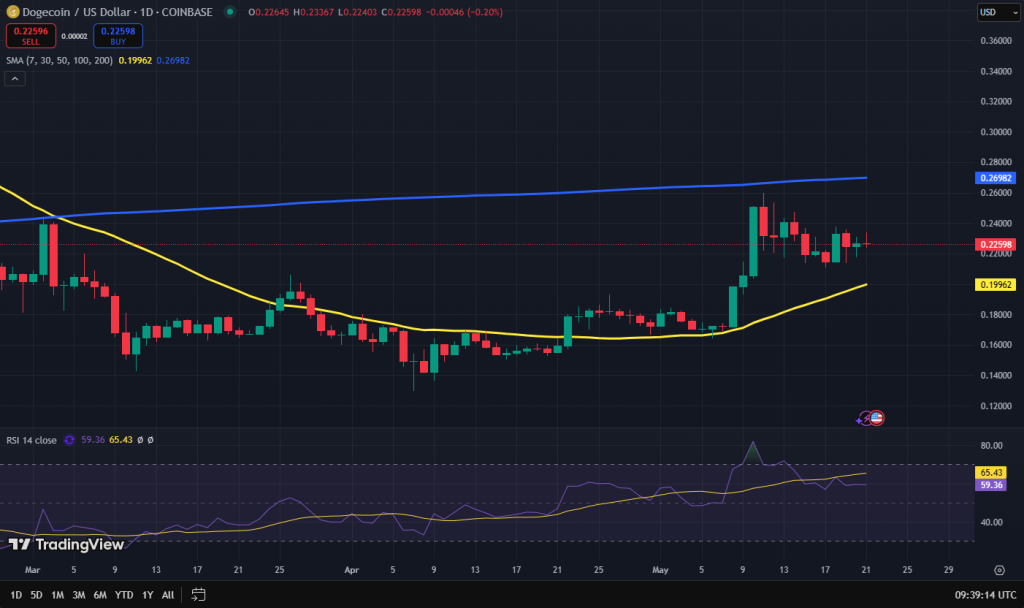Click the -0.00046 (-0.20%) change text

tap(464, 12)
